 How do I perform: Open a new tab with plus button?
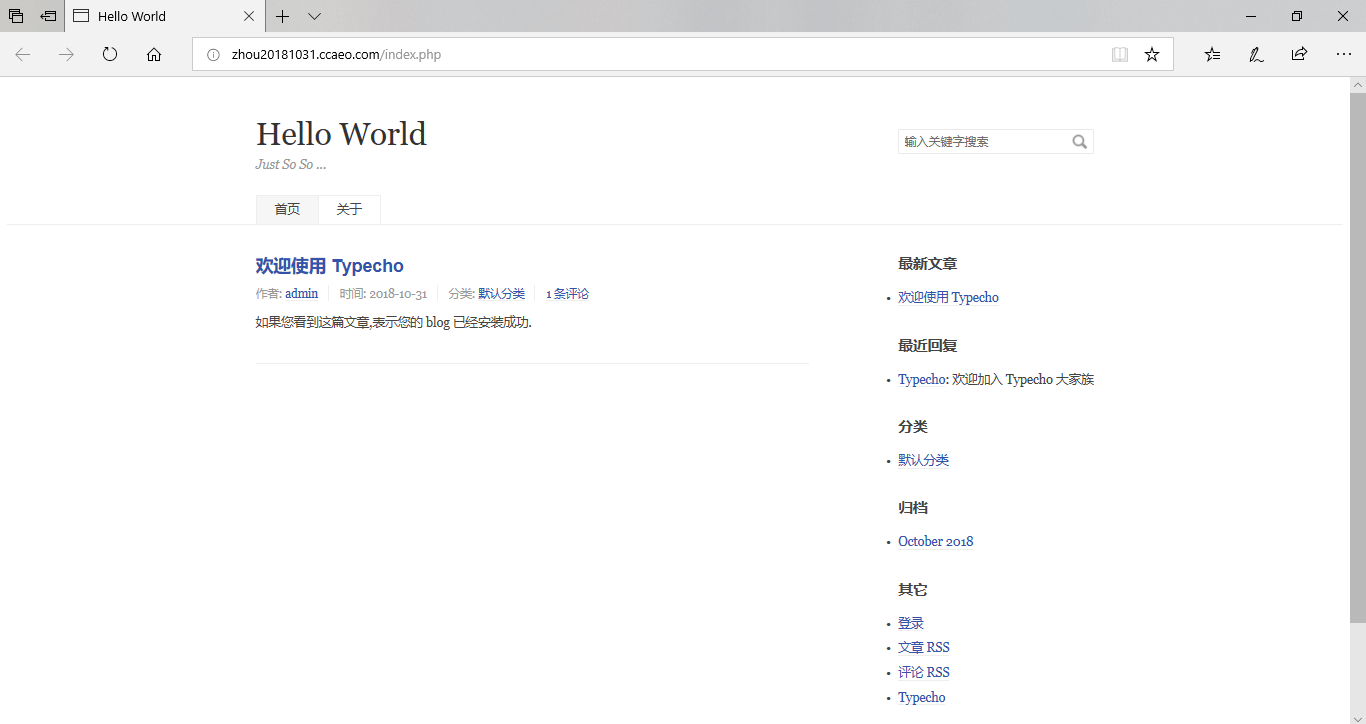tap(283, 16)
